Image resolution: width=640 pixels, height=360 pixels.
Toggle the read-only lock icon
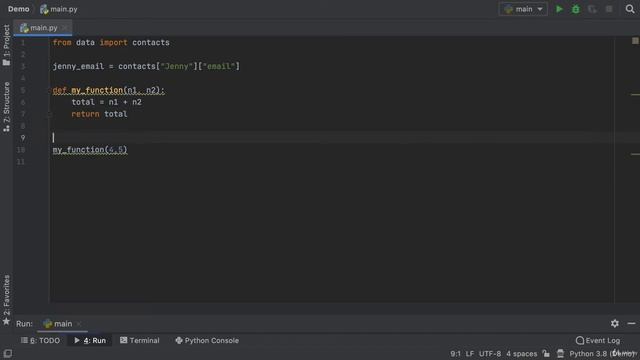click(546, 353)
